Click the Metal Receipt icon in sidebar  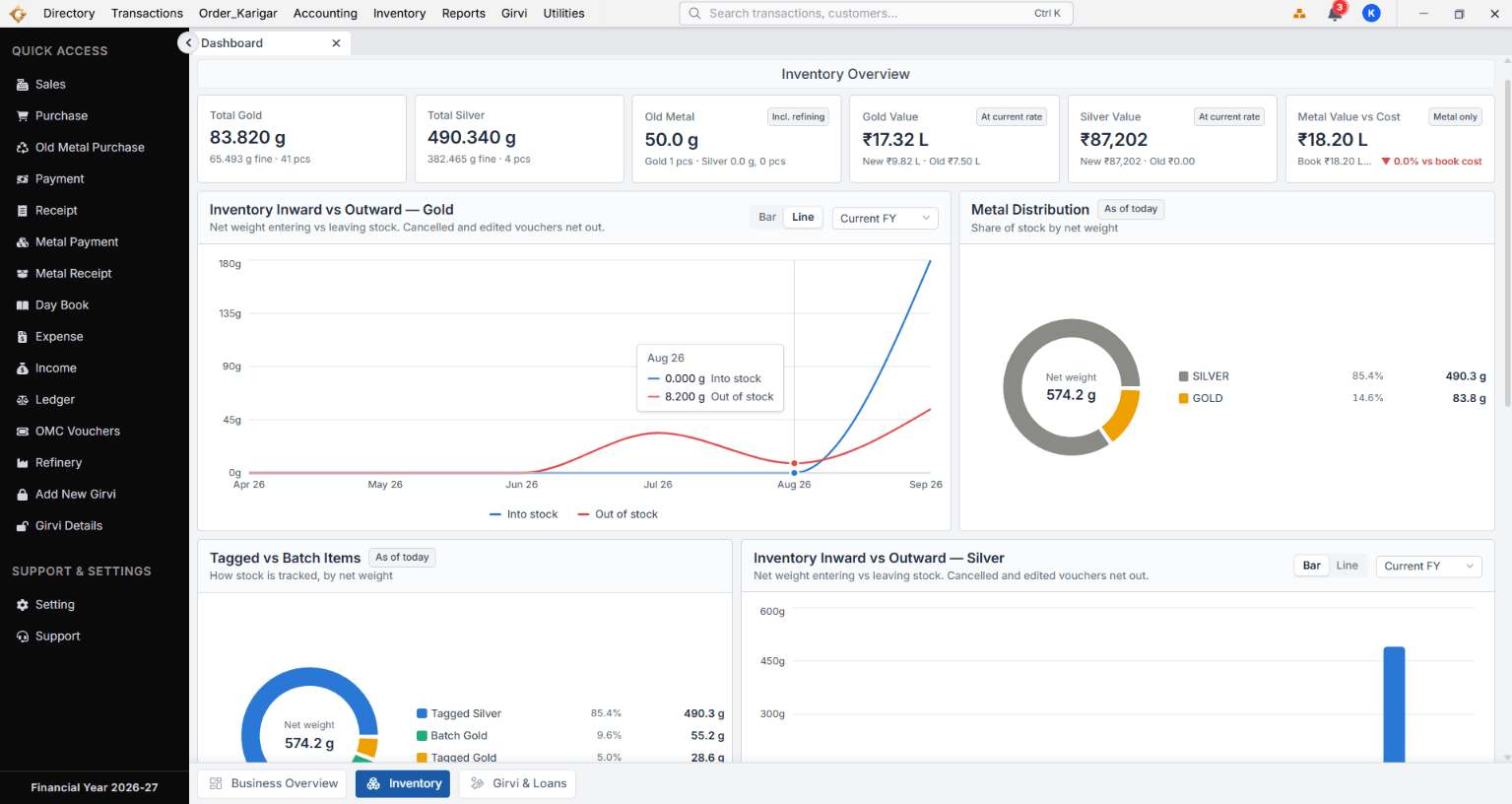tap(23, 274)
